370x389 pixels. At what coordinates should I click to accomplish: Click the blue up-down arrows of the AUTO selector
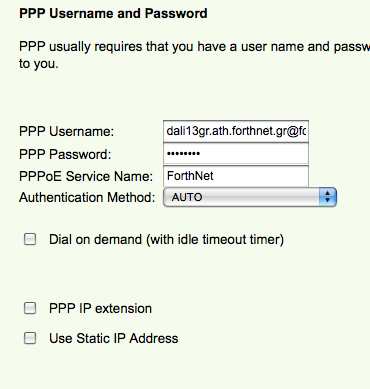coord(328,197)
